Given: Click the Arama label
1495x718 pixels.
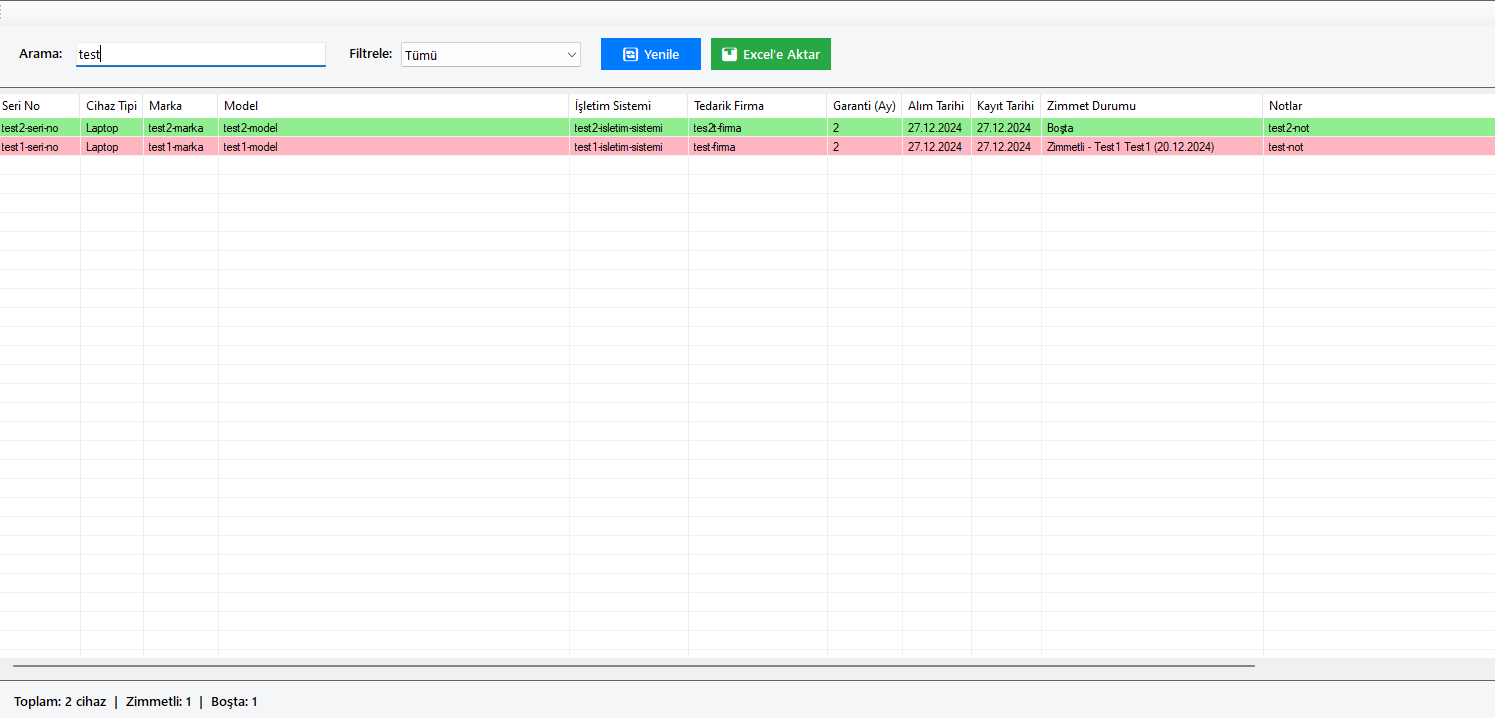Looking at the screenshot, I should 41,54.
